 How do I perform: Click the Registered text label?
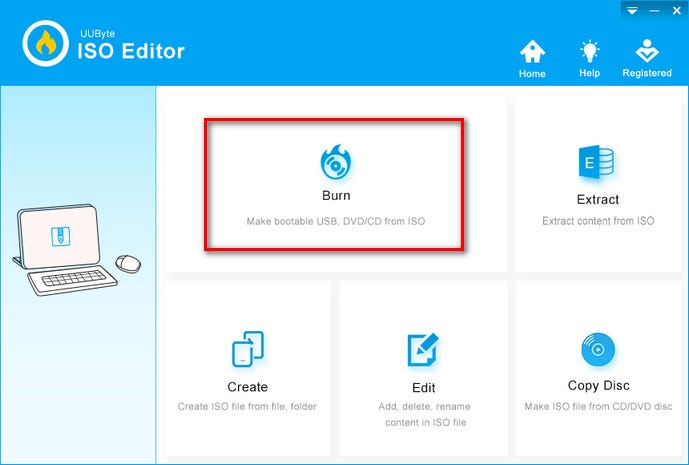pyautogui.click(x=647, y=73)
